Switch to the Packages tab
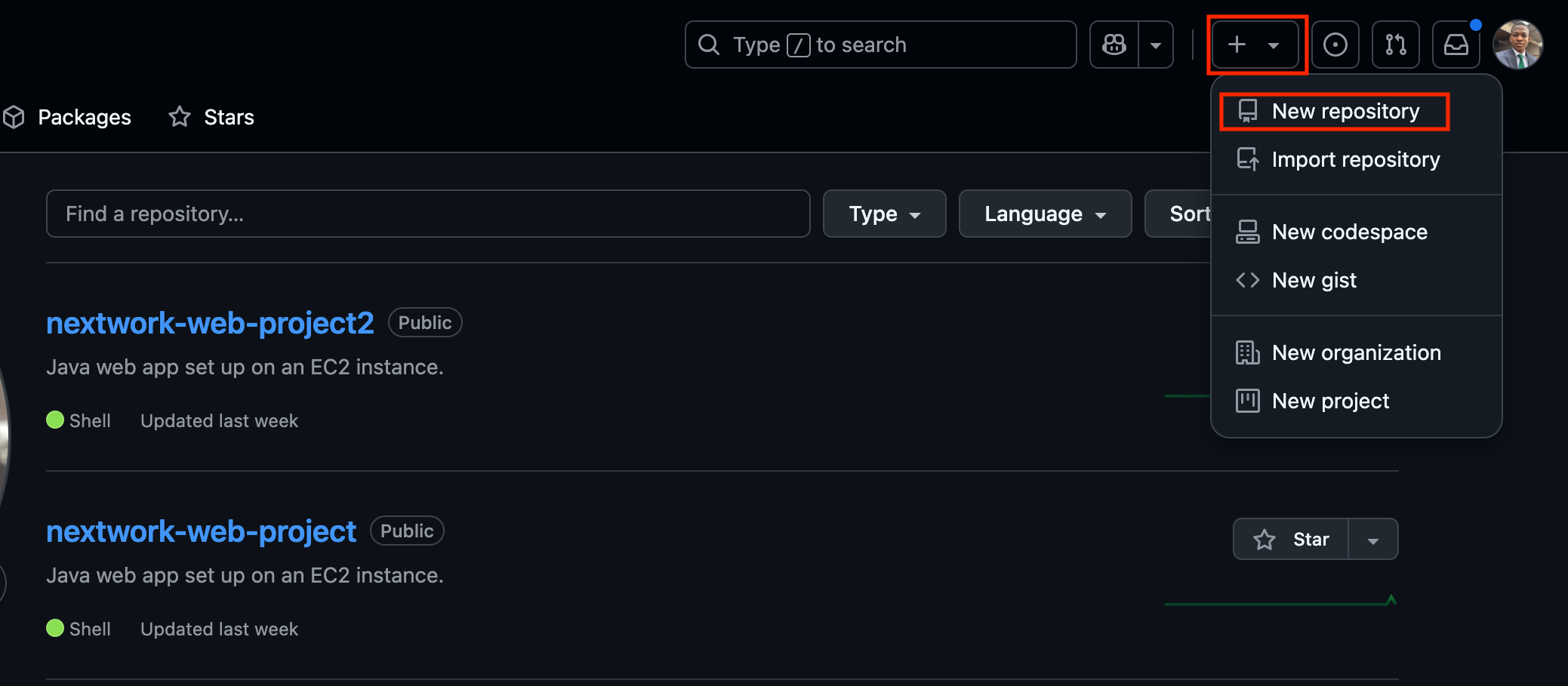 66,117
